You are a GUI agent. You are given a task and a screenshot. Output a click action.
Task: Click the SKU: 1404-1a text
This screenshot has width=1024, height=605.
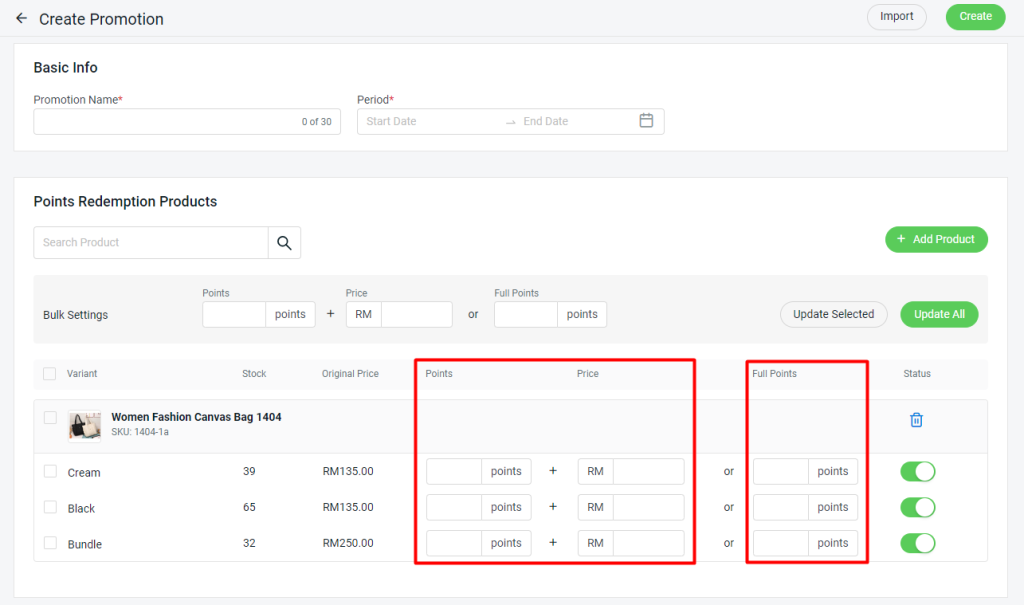140,432
